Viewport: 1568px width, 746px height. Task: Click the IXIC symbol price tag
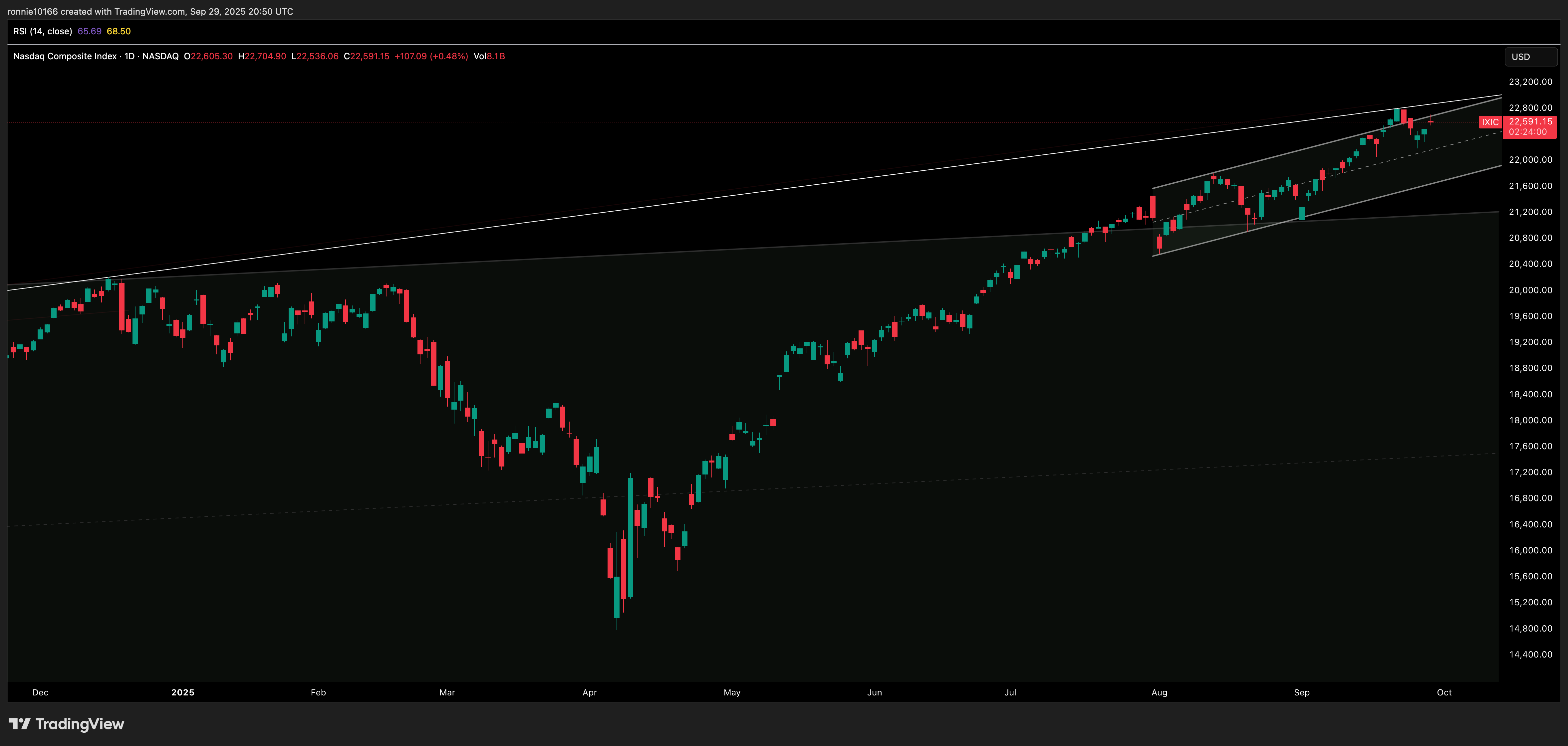pos(1489,122)
